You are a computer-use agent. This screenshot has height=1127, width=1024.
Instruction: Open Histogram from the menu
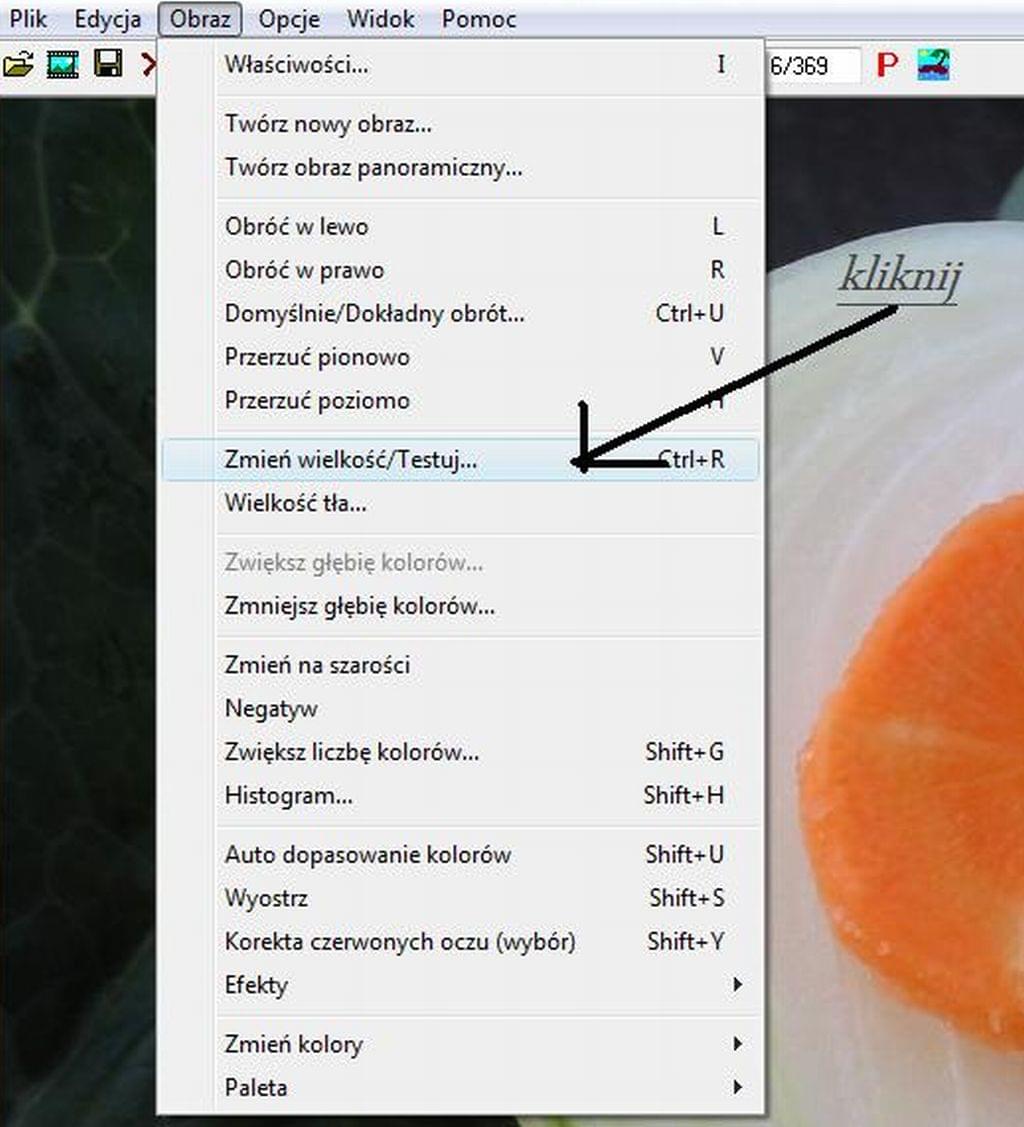(460, 796)
